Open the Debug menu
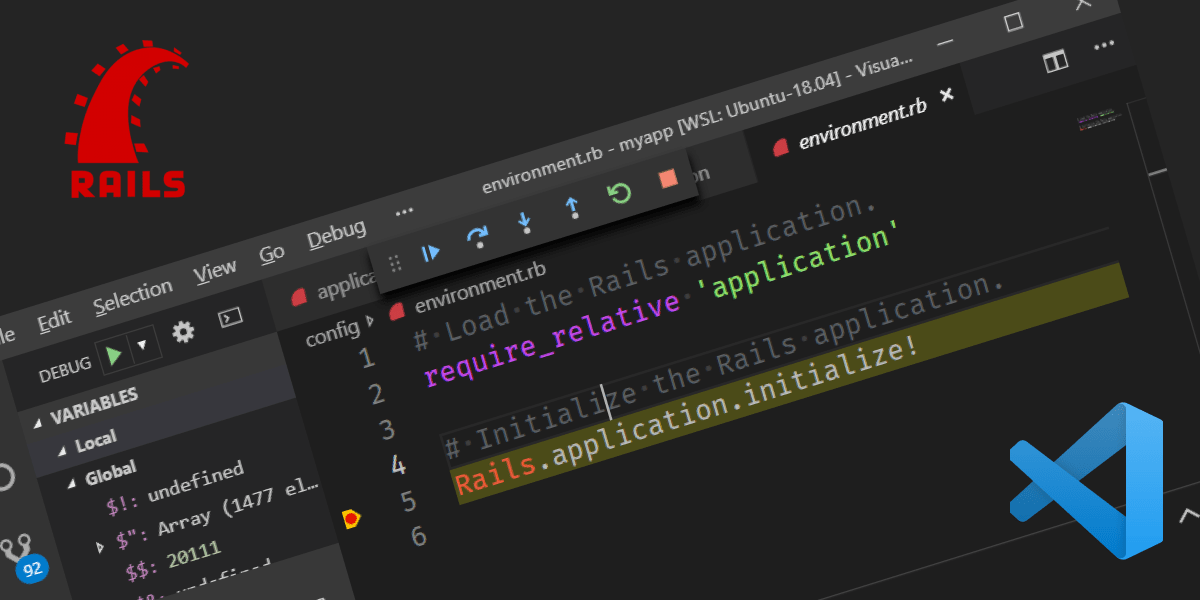1200x600 pixels. (x=336, y=234)
